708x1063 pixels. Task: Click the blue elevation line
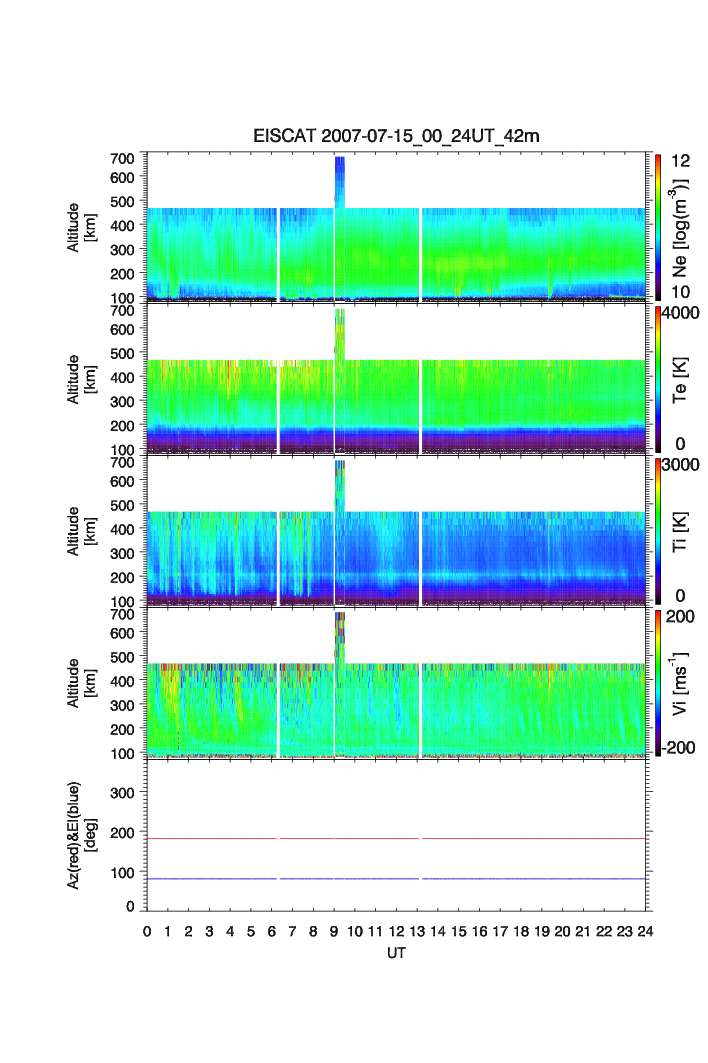pos(400,878)
